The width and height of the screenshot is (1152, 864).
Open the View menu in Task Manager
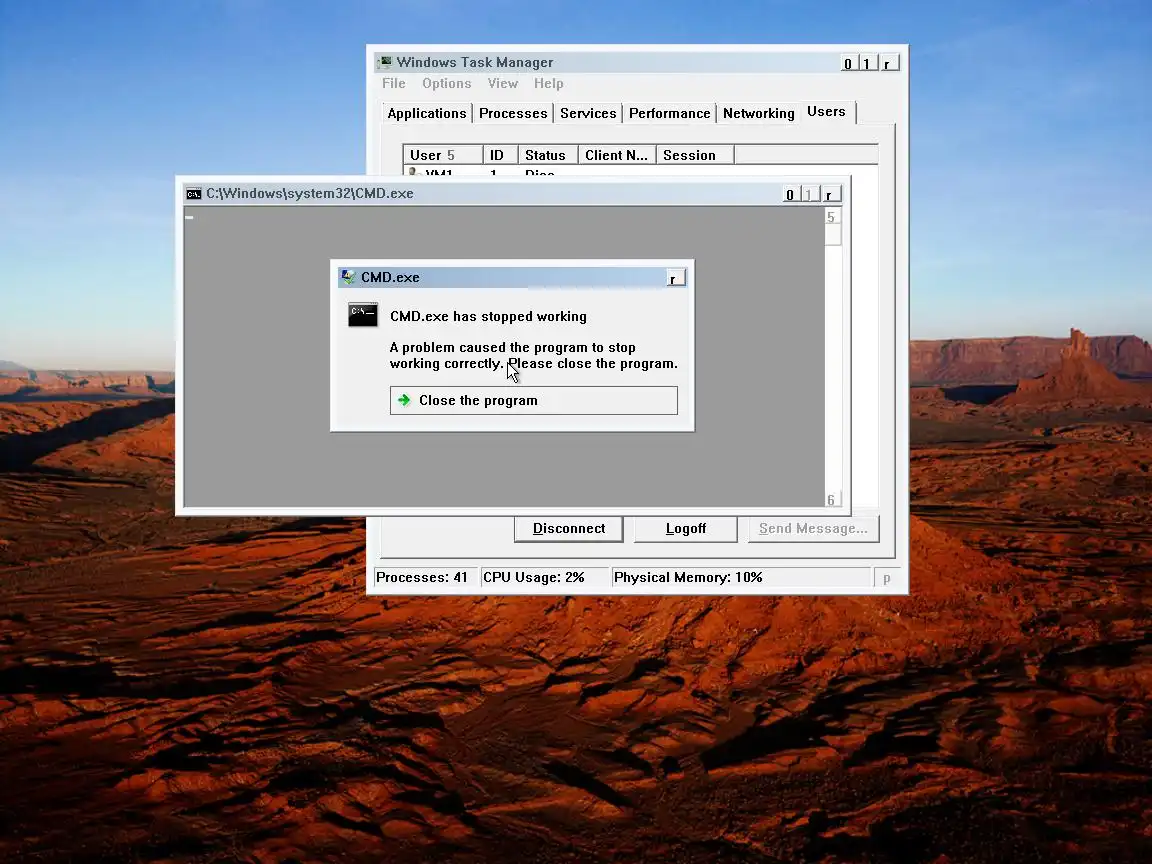(503, 84)
